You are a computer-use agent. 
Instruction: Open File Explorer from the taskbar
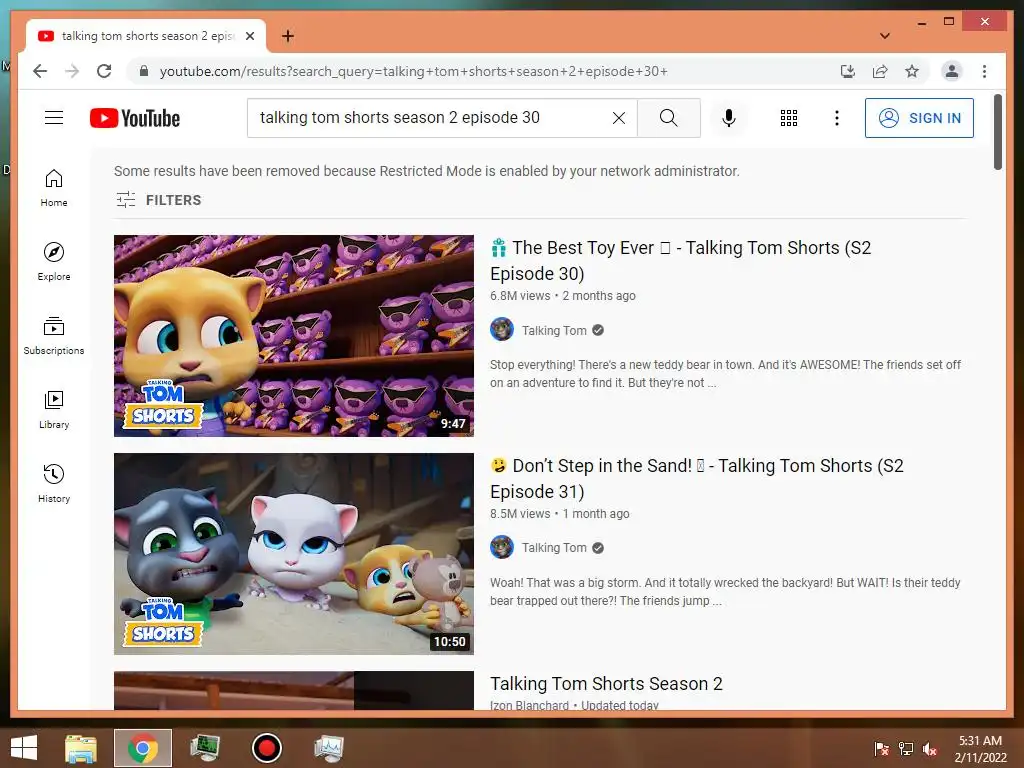pos(81,748)
